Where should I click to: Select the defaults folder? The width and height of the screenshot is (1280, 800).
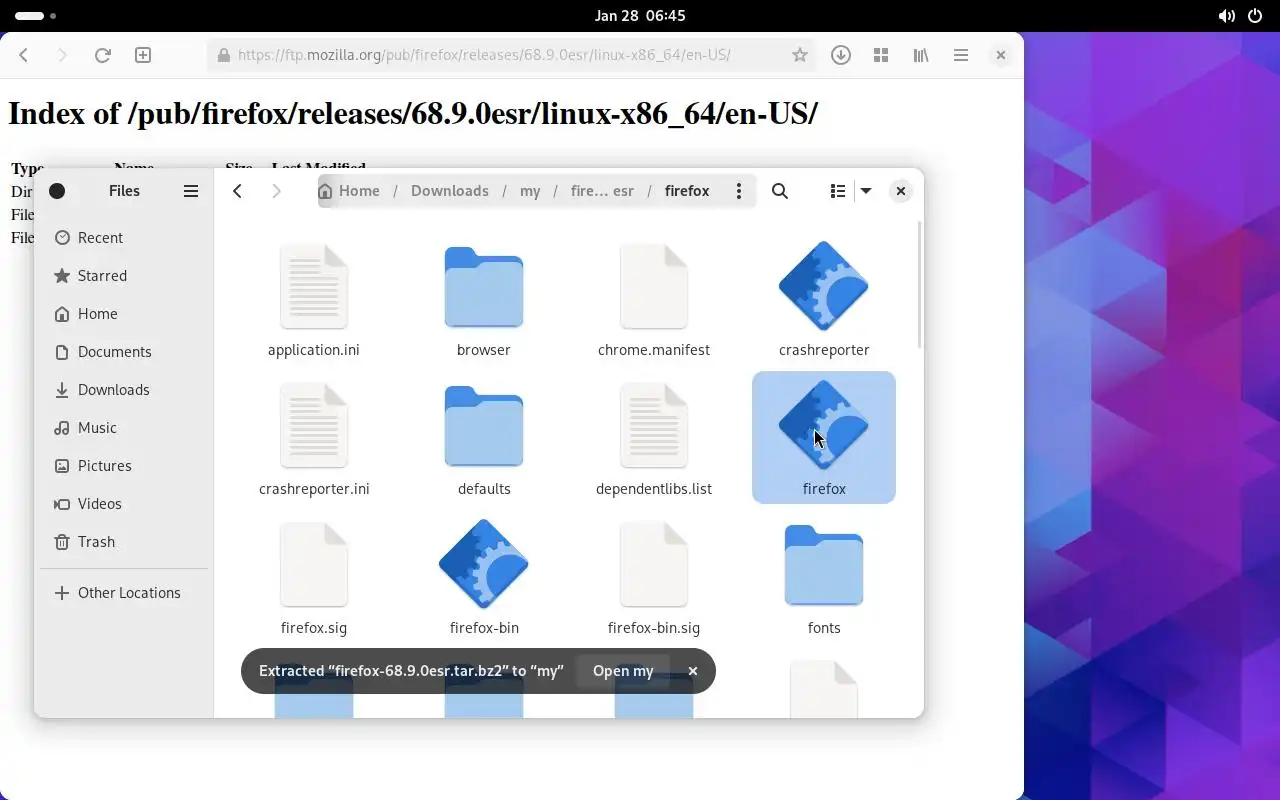click(x=484, y=438)
